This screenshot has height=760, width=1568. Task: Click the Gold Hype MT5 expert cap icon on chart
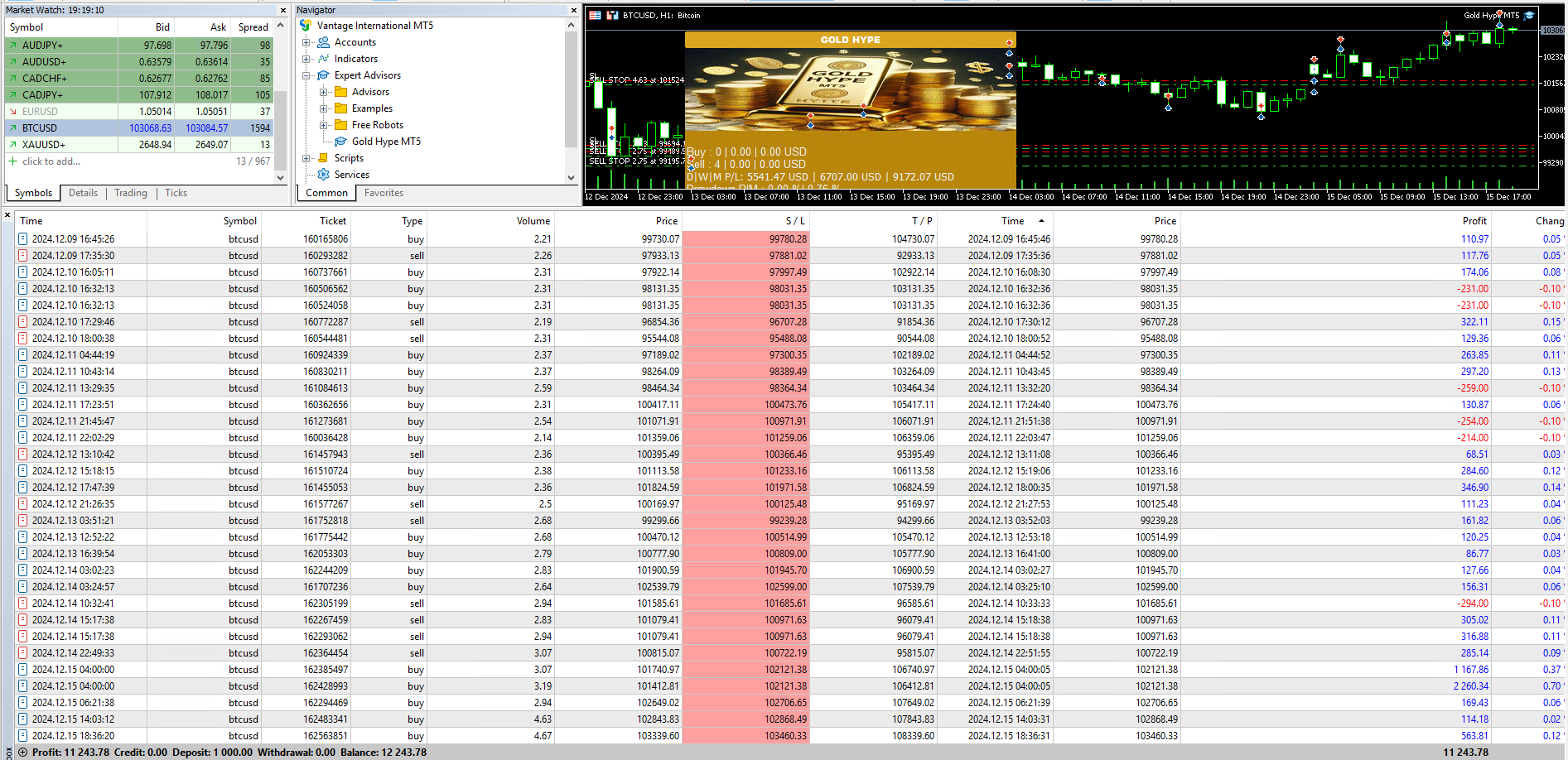(x=1529, y=15)
